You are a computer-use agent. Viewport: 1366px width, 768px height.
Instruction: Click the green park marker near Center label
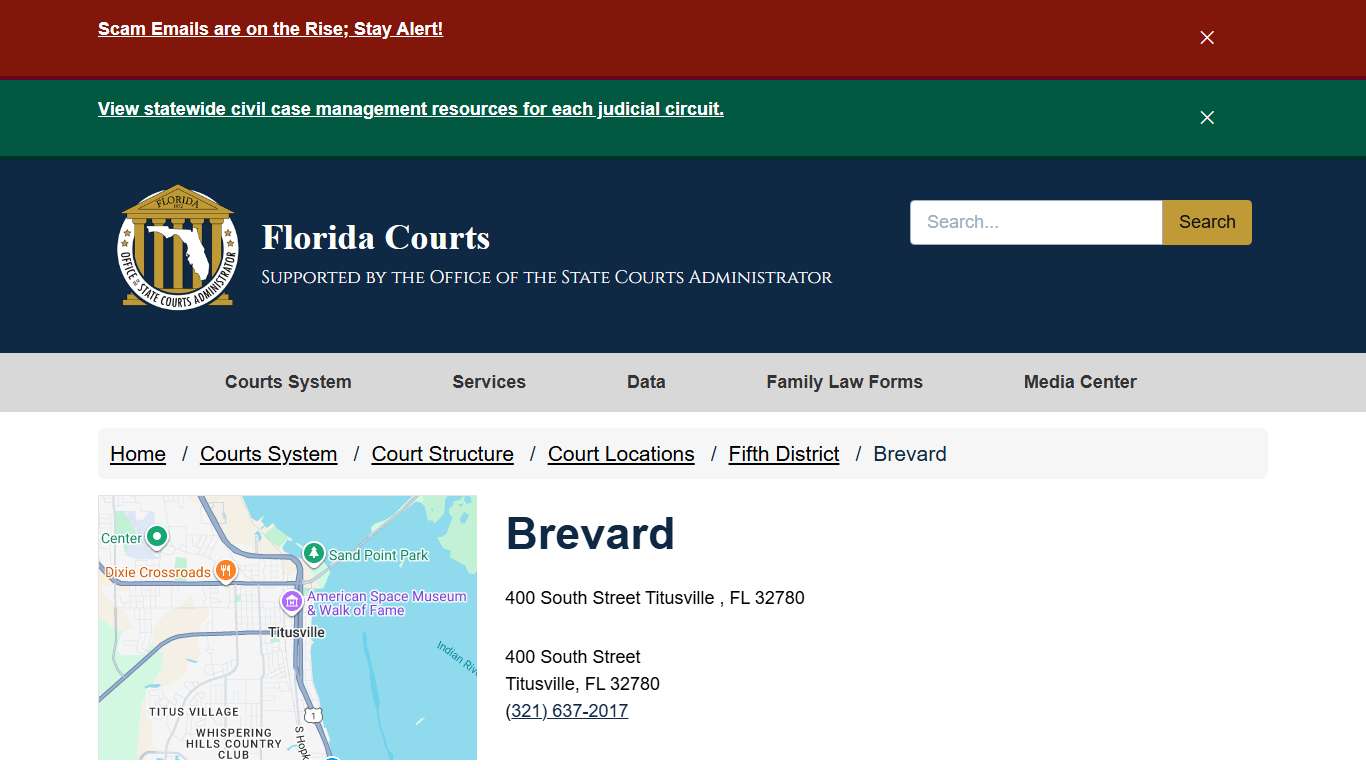[160, 536]
